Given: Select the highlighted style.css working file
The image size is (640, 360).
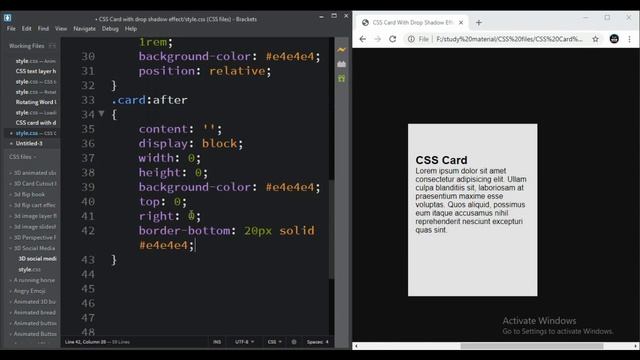Looking at the screenshot, I should click(x=31, y=133).
